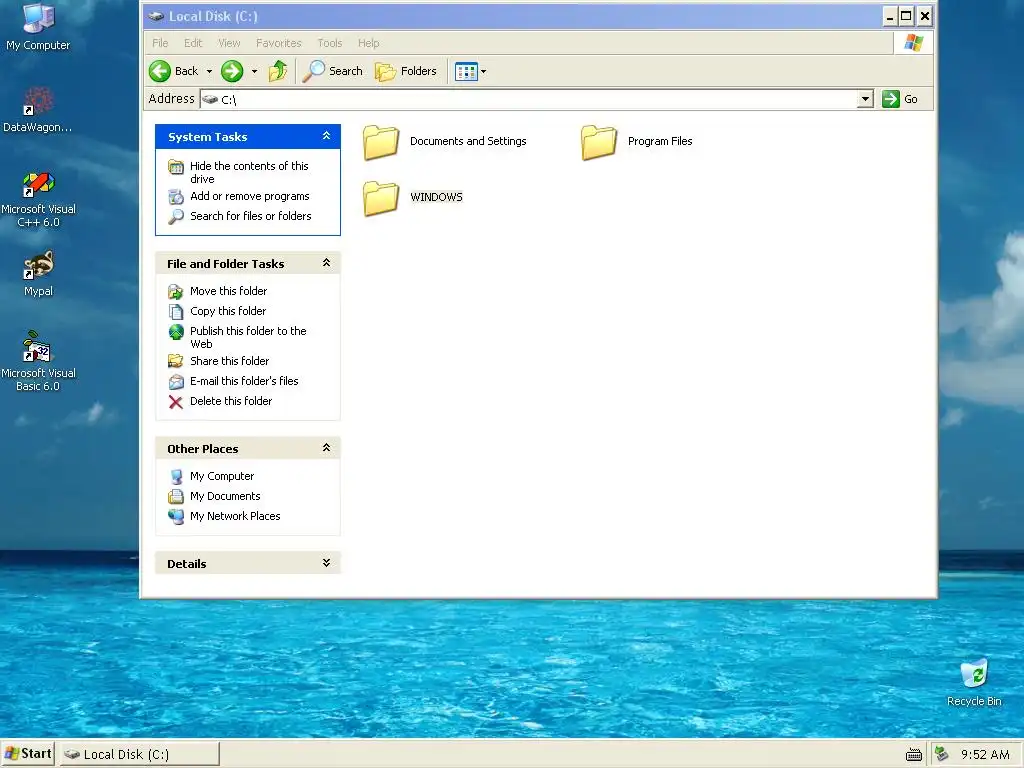1024x768 pixels.
Task: Click the red X delete icon
Action: [176, 402]
